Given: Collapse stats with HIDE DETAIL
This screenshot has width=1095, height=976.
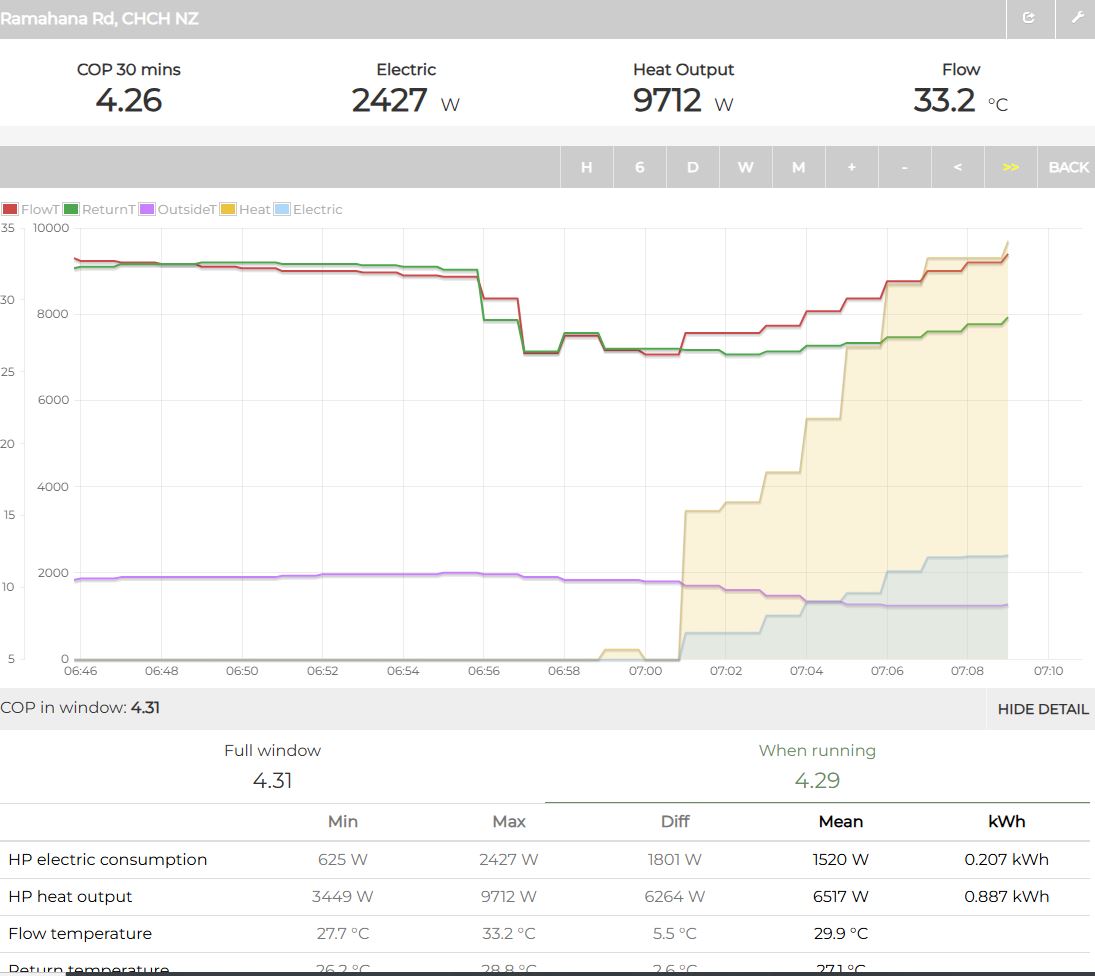Looking at the screenshot, I should pos(1042,709).
